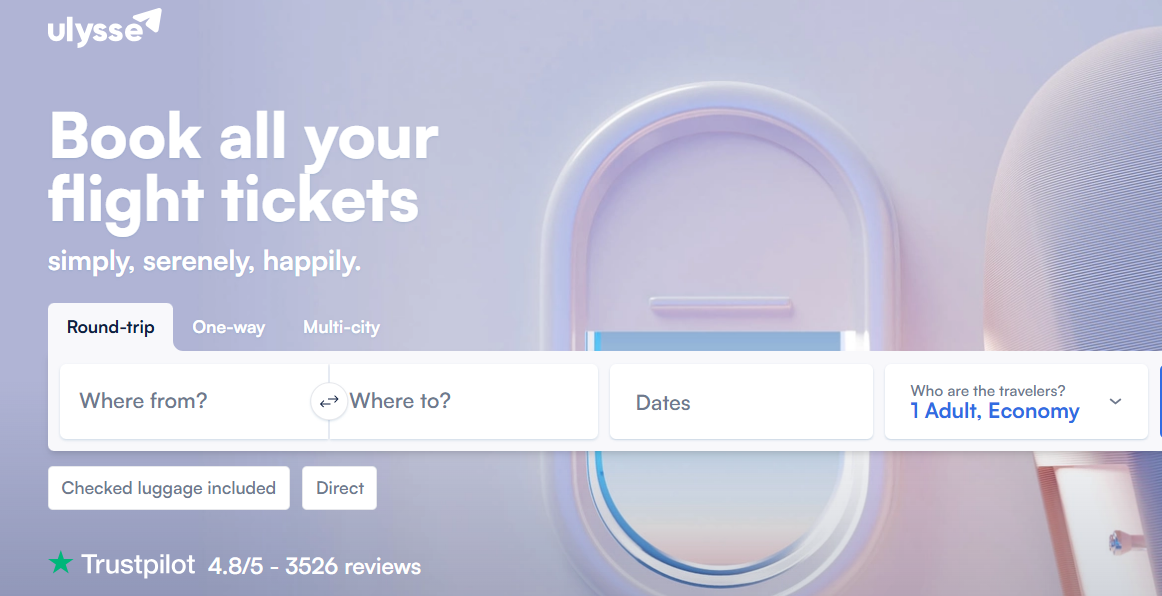This screenshot has height=596, width=1162.
Task: Click the "Book all your flight tickets" headline
Action: [243, 168]
